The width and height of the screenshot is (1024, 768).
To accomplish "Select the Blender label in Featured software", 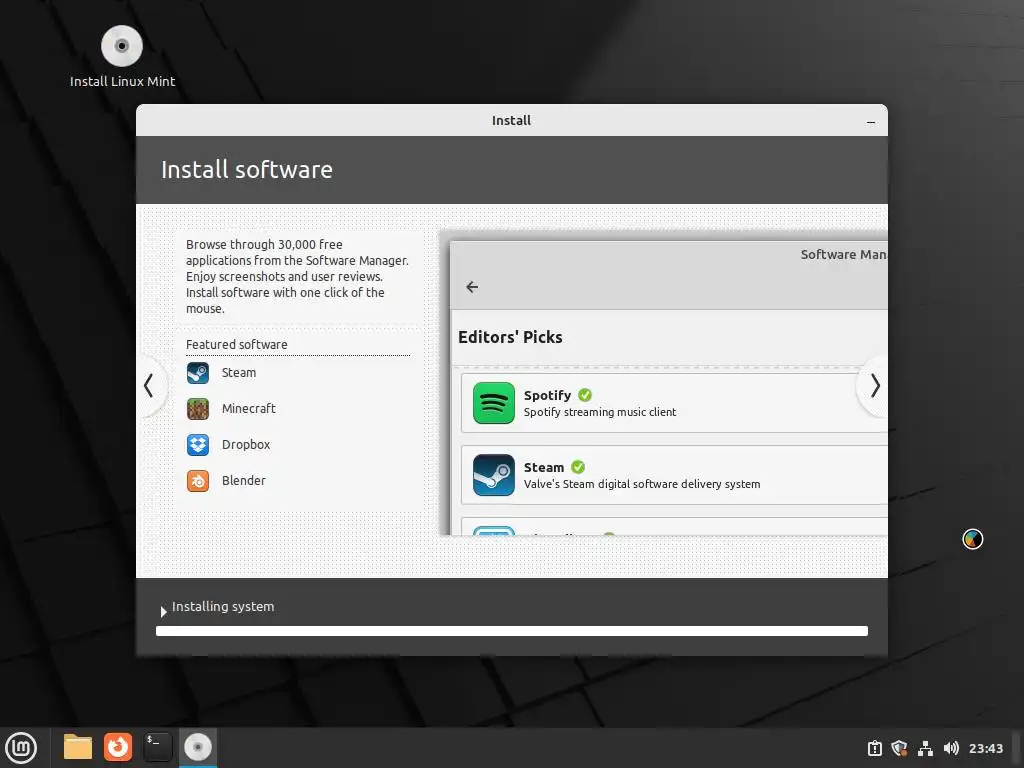I will click(244, 481).
